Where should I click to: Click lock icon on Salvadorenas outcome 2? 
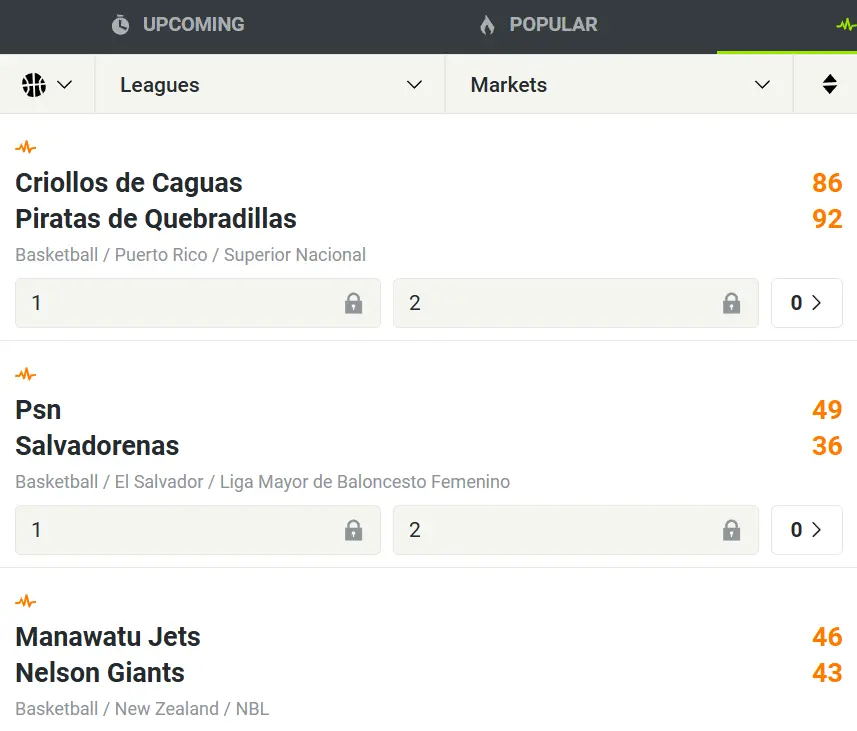731,530
